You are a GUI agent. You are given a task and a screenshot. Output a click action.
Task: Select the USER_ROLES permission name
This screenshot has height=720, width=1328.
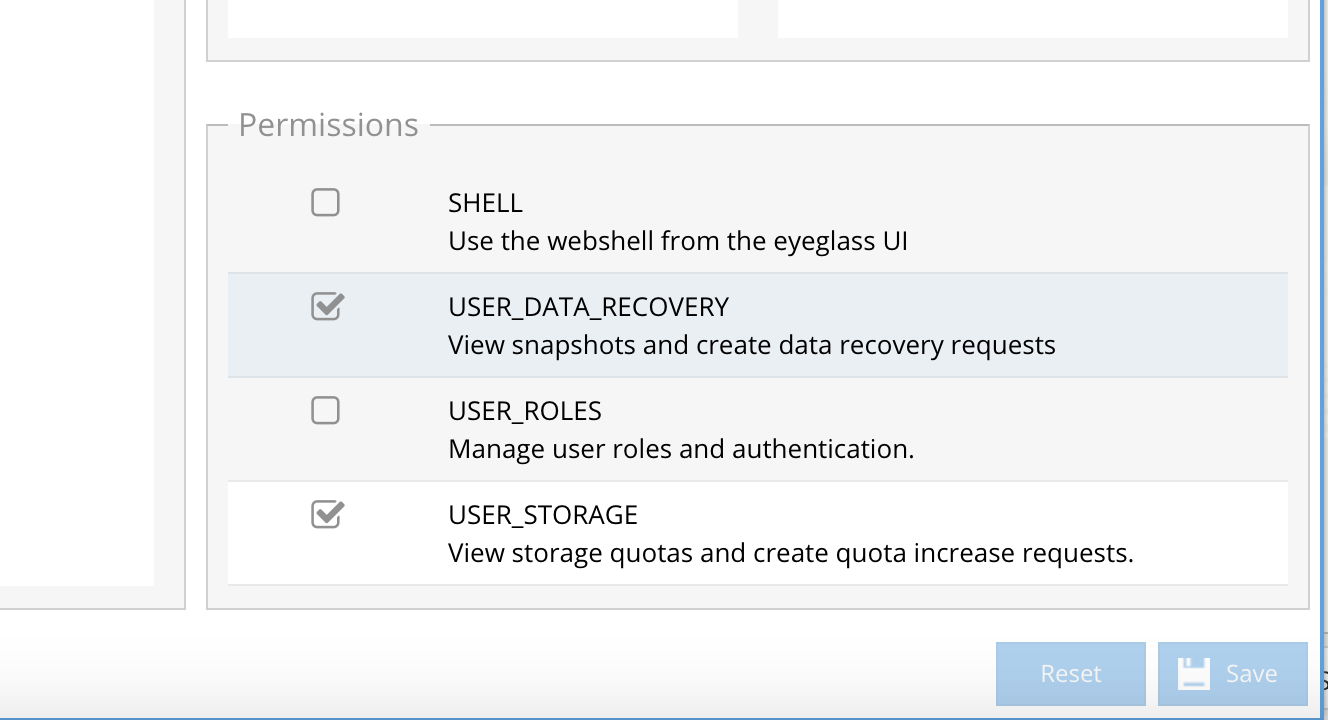point(525,411)
